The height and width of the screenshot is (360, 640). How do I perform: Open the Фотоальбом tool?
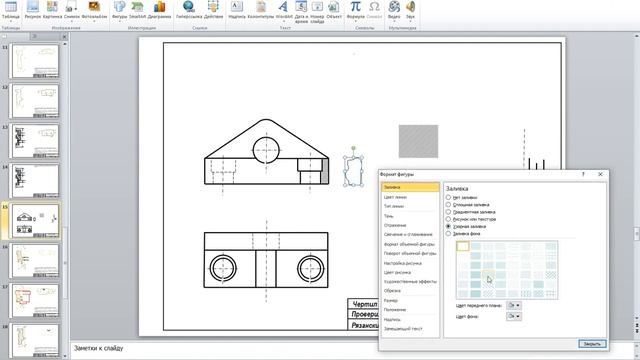pos(94,10)
